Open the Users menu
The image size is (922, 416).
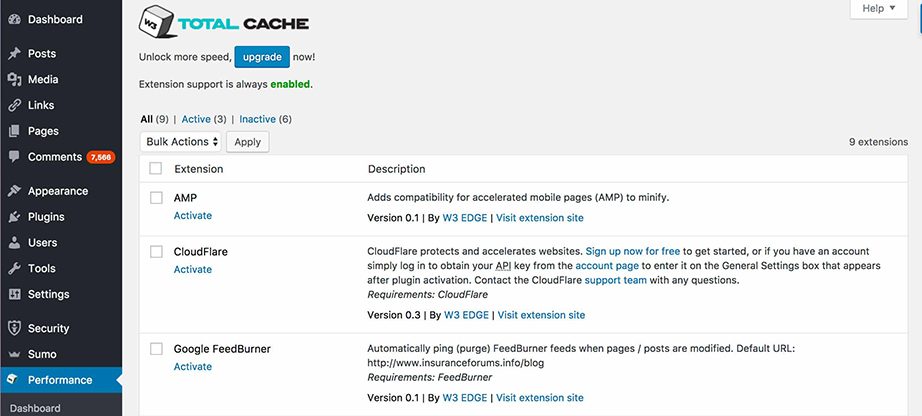(42, 242)
